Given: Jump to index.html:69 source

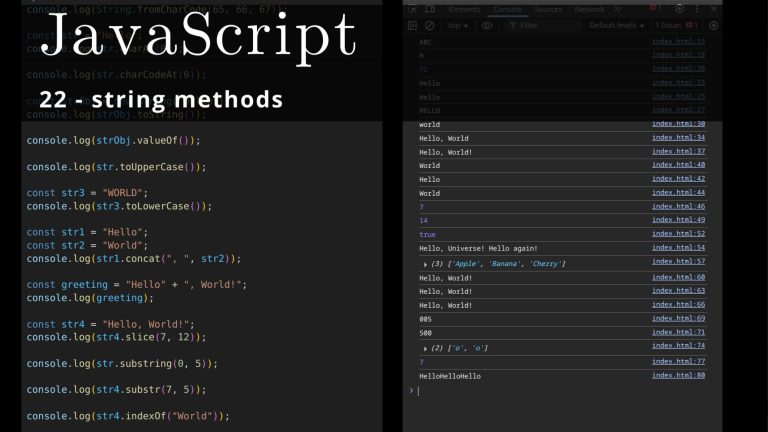Looking at the screenshot, I should [x=678, y=318].
